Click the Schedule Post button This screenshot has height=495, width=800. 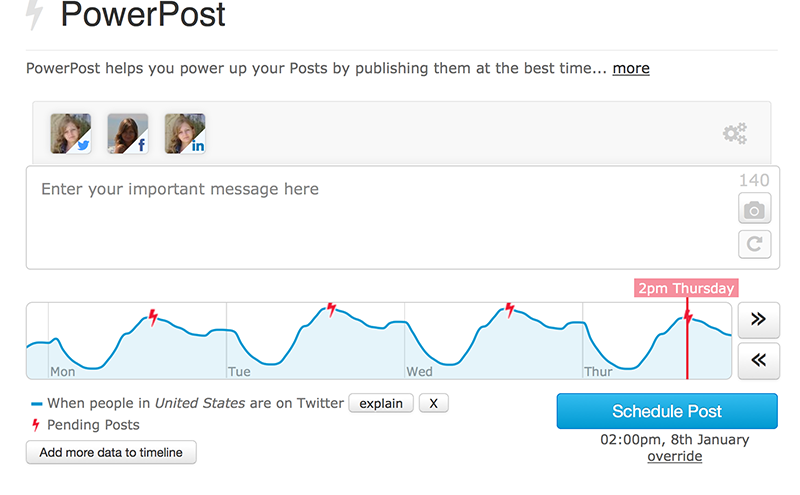[667, 411]
